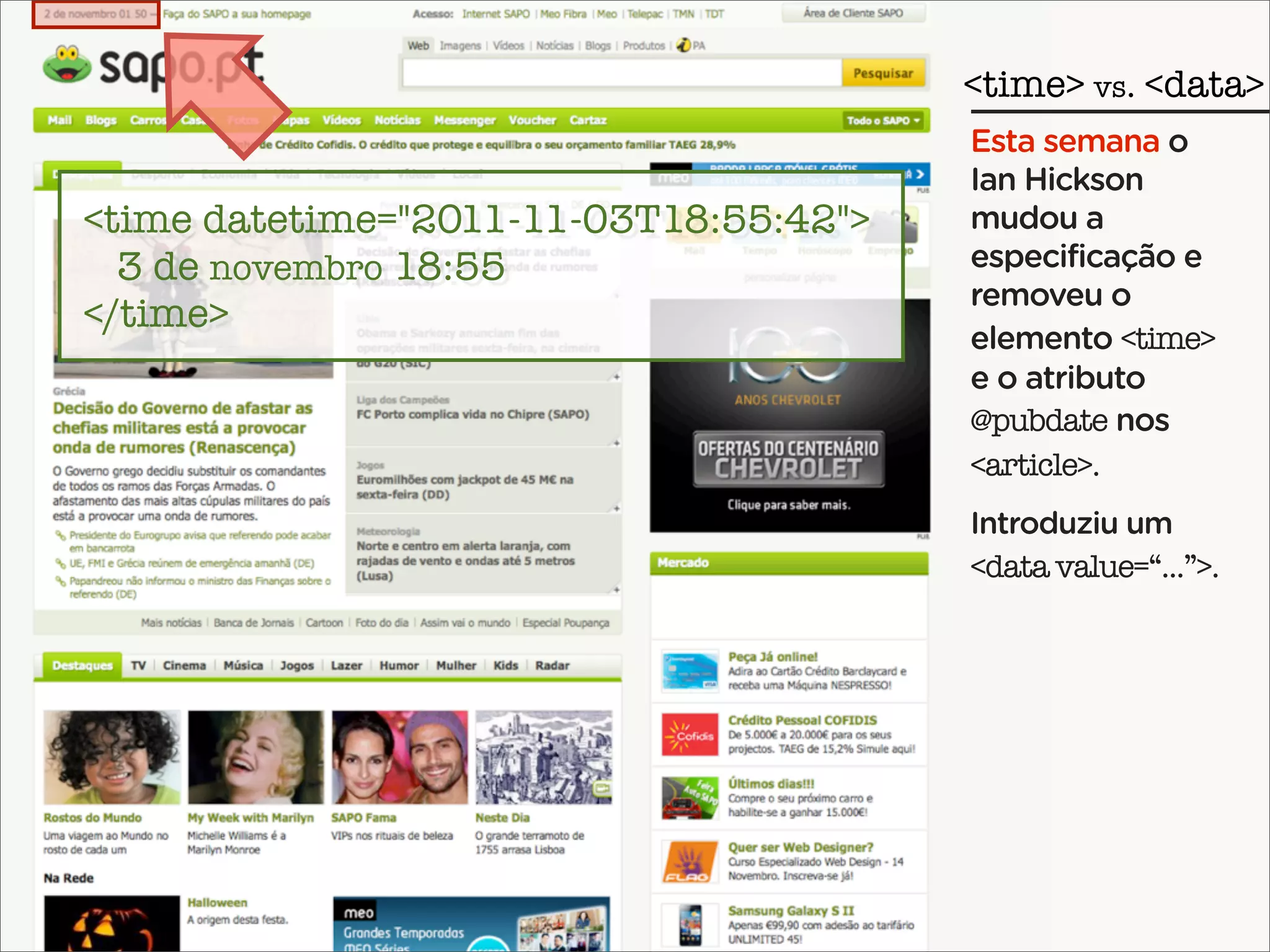Open FC Porto complica vida no Chipre
The image size is (1270, 952).
(x=473, y=414)
